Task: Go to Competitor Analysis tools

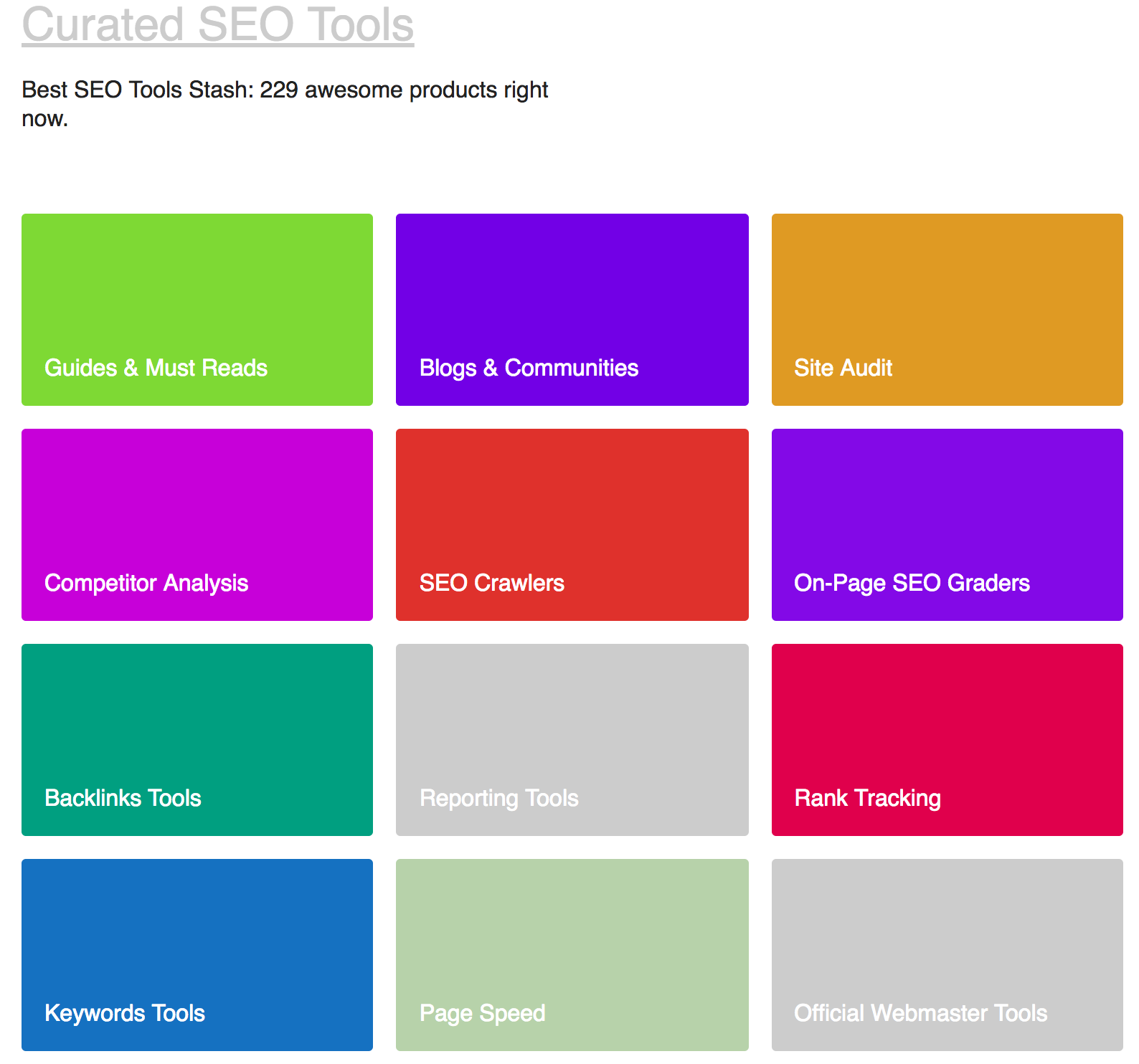Action: pos(197,525)
